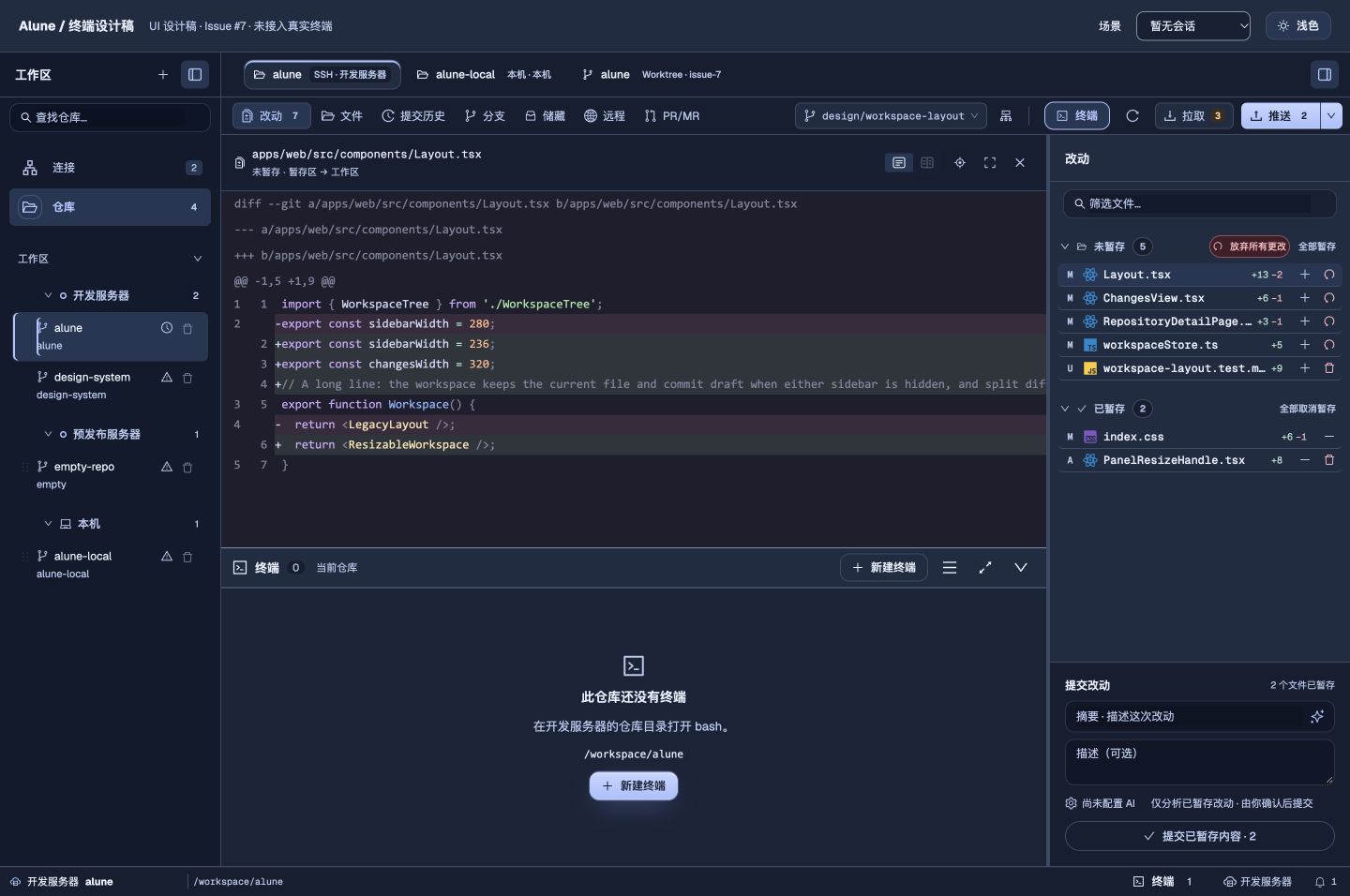Toggle the 终端 panel button in toolbar

[1077, 115]
